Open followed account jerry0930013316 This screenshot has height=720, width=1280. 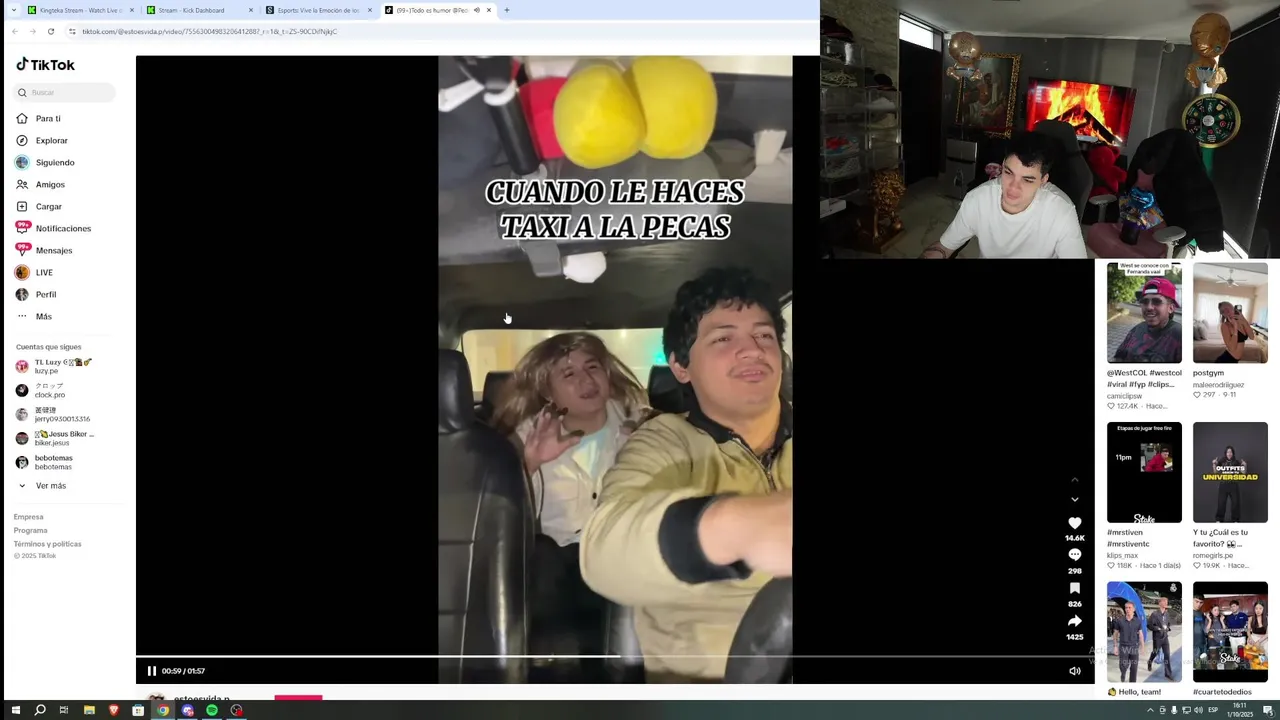pyautogui.click(x=53, y=414)
